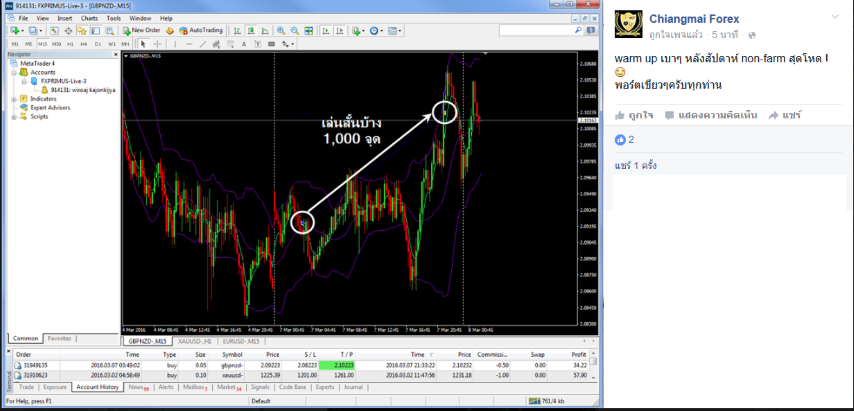854x411 pixels.
Task: Switch chart to line chart icon
Action: [x=265, y=30]
